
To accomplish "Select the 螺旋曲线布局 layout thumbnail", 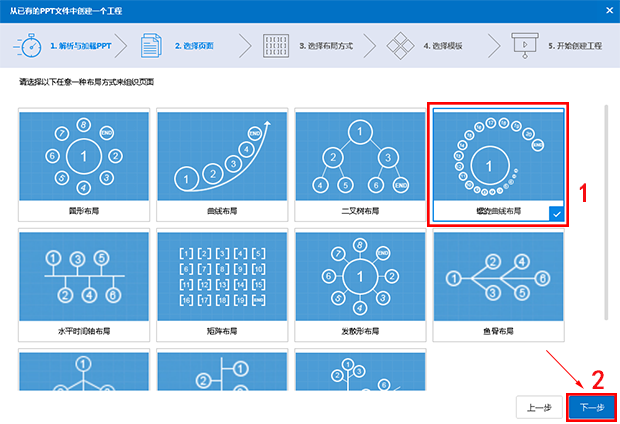I will [498, 156].
